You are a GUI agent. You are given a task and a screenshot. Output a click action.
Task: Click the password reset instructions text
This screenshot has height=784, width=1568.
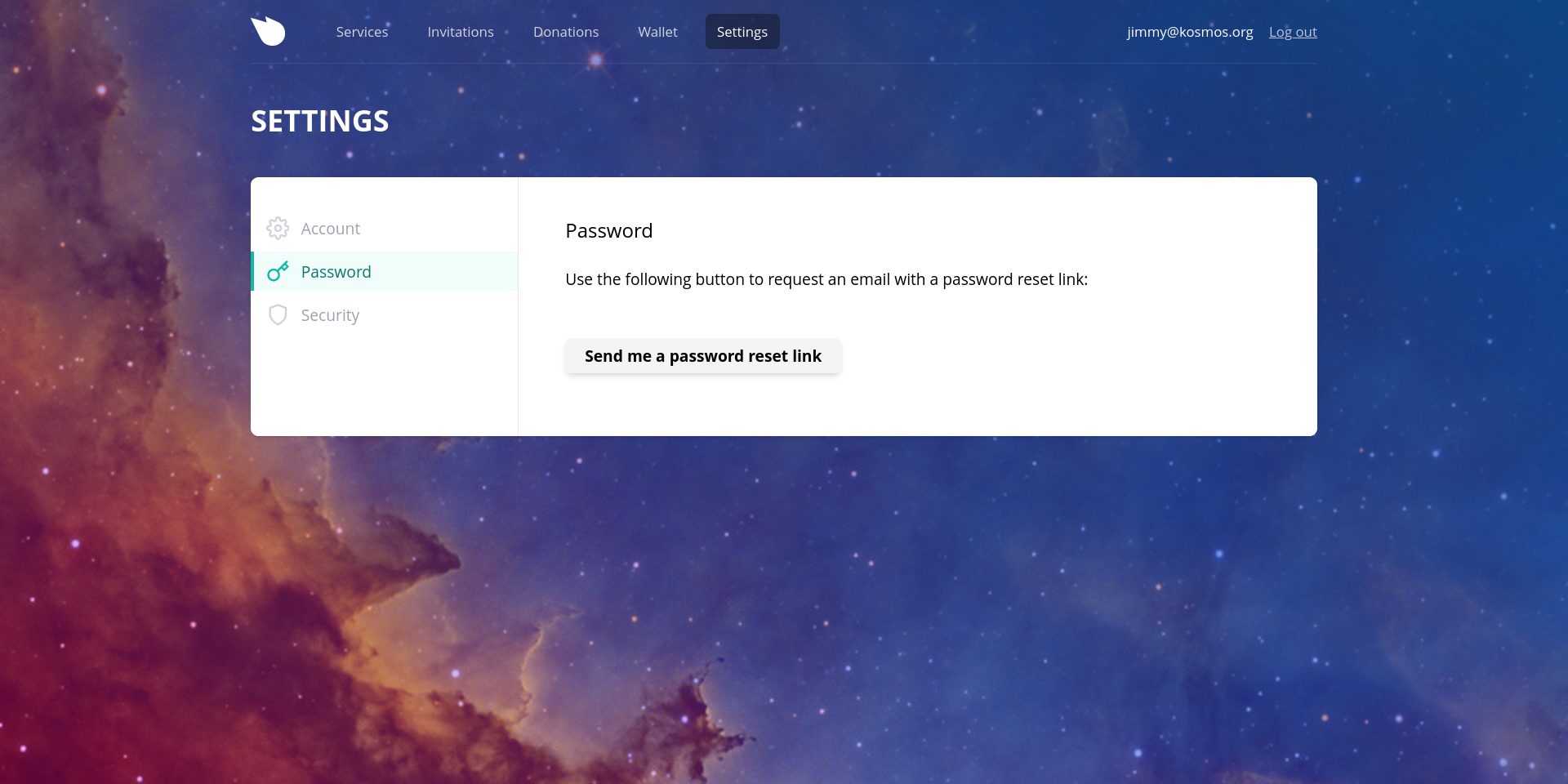(x=826, y=279)
